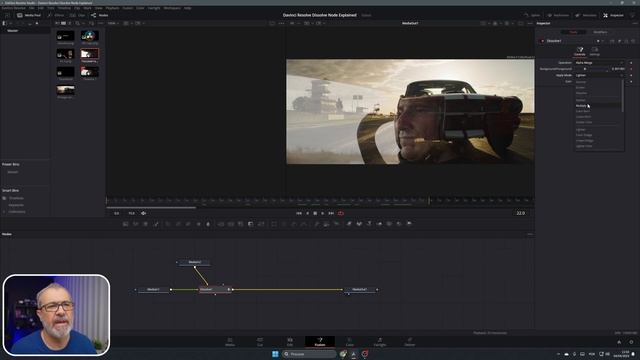Toggle the Effects library panel
Image resolution: width=640 pixels, height=360 pixels.
[56, 15]
